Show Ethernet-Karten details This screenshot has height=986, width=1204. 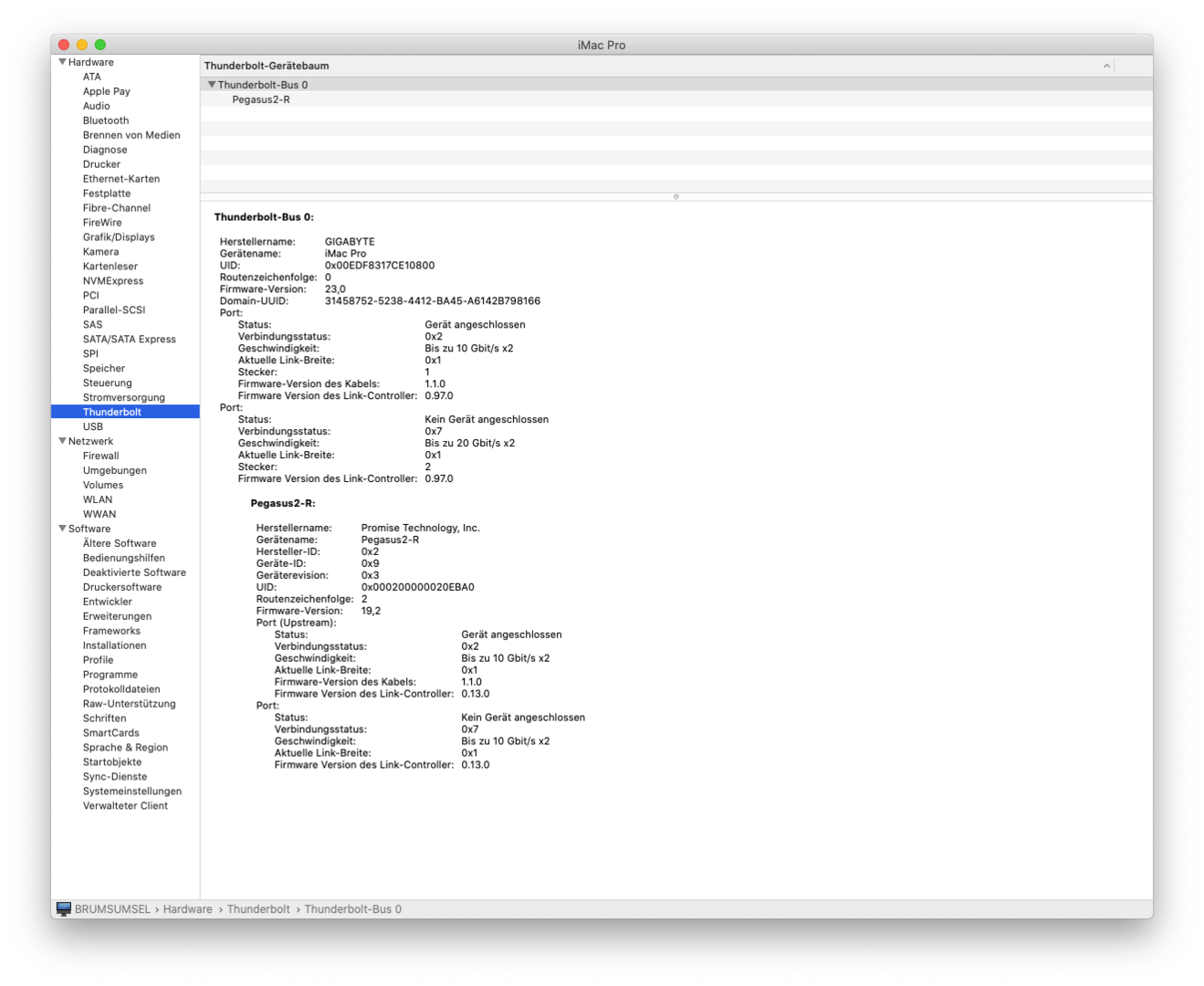121,179
